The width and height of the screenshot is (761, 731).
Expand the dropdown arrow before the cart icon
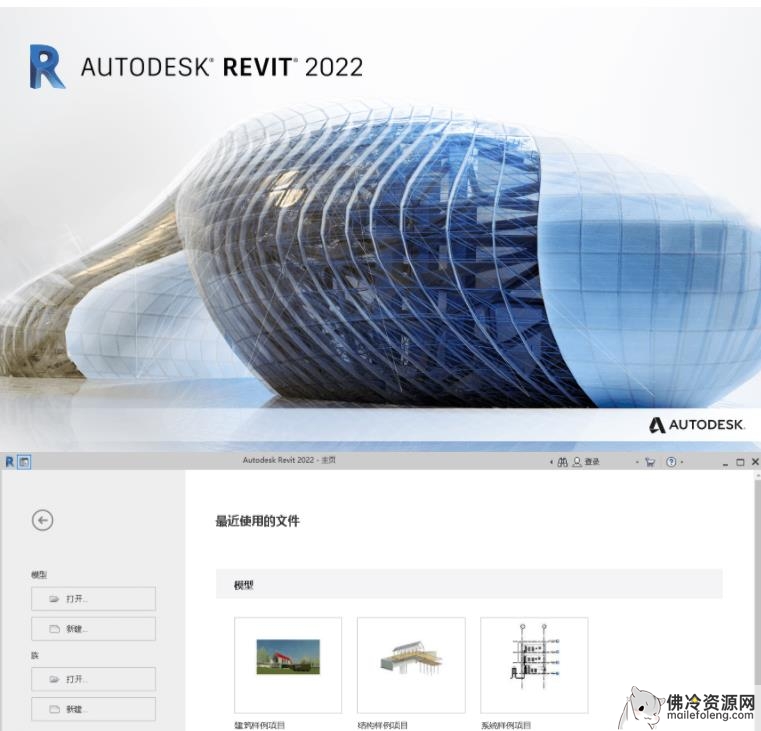637,462
